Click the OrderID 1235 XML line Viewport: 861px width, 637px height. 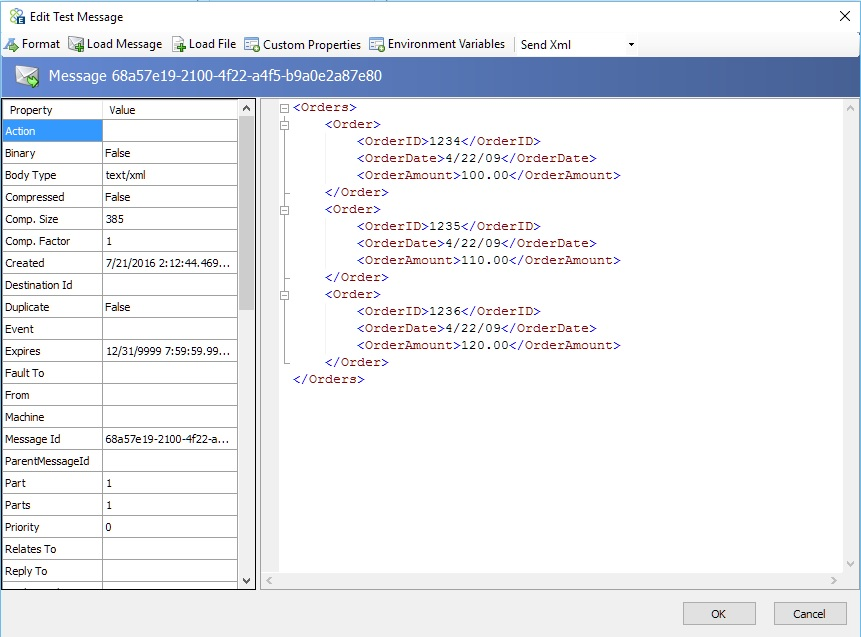pos(449,226)
